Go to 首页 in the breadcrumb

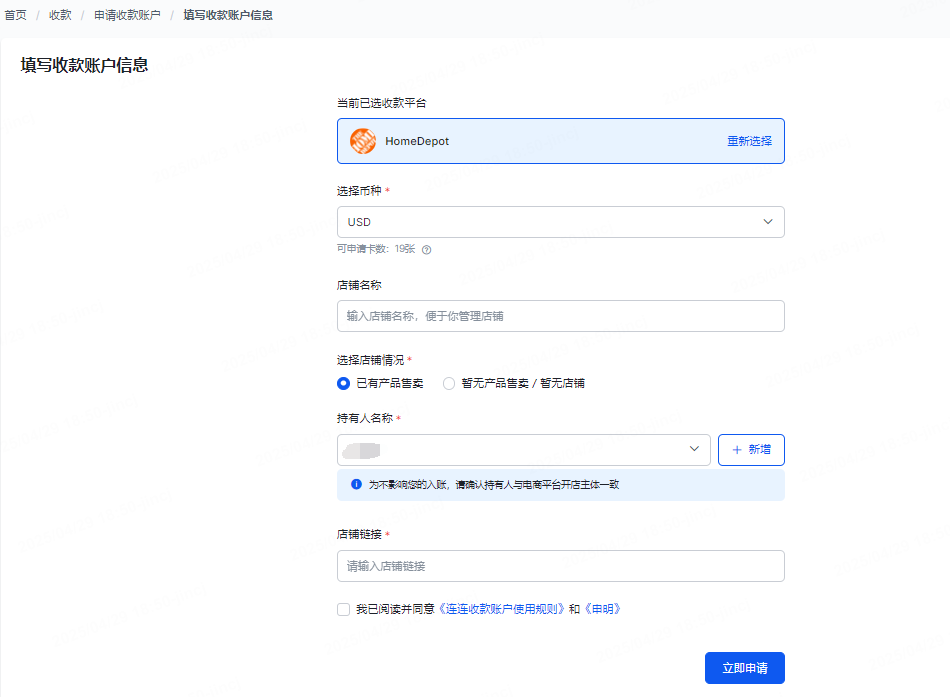pyautogui.click(x=16, y=15)
